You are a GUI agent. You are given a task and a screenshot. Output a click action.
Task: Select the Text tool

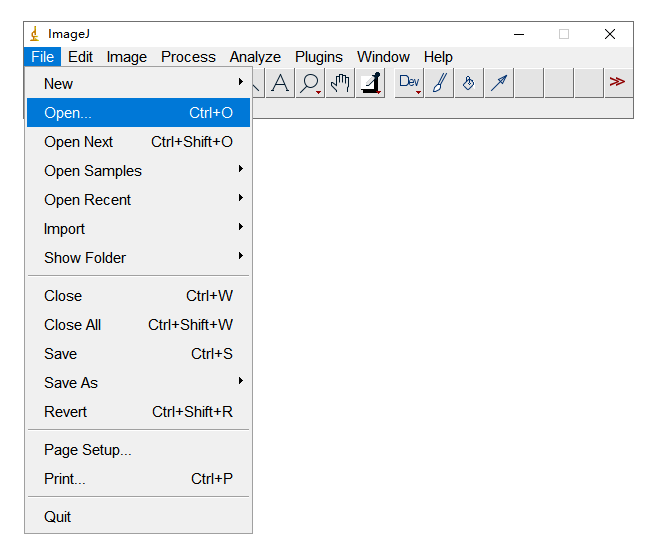[x=281, y=83]
